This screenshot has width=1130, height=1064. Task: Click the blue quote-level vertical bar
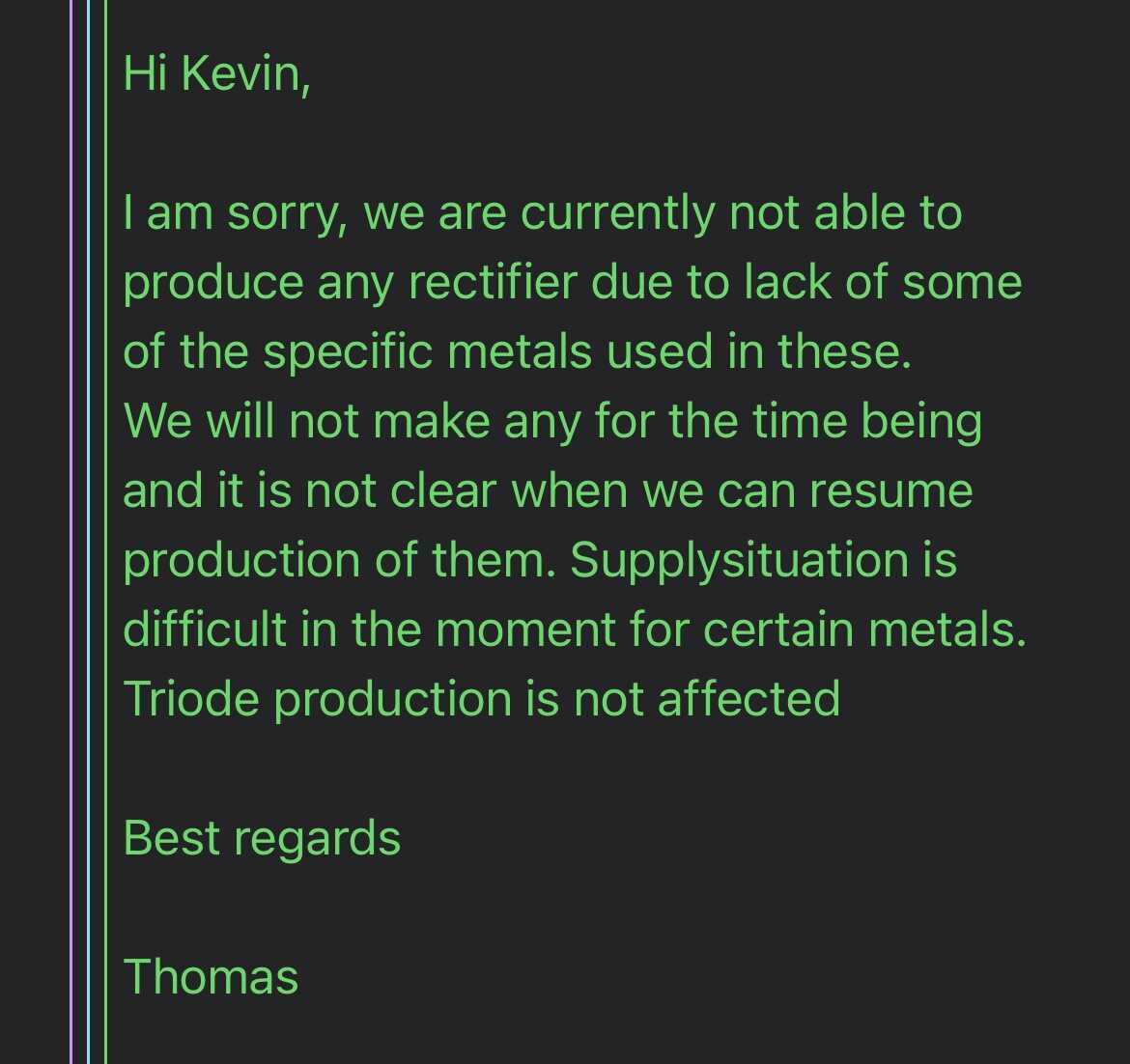point(88,532)
